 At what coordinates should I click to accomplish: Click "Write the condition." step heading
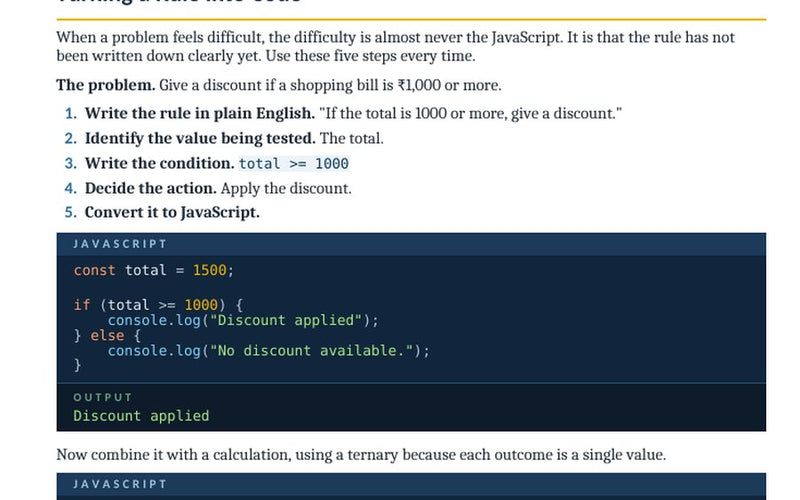tap(160, 163)
